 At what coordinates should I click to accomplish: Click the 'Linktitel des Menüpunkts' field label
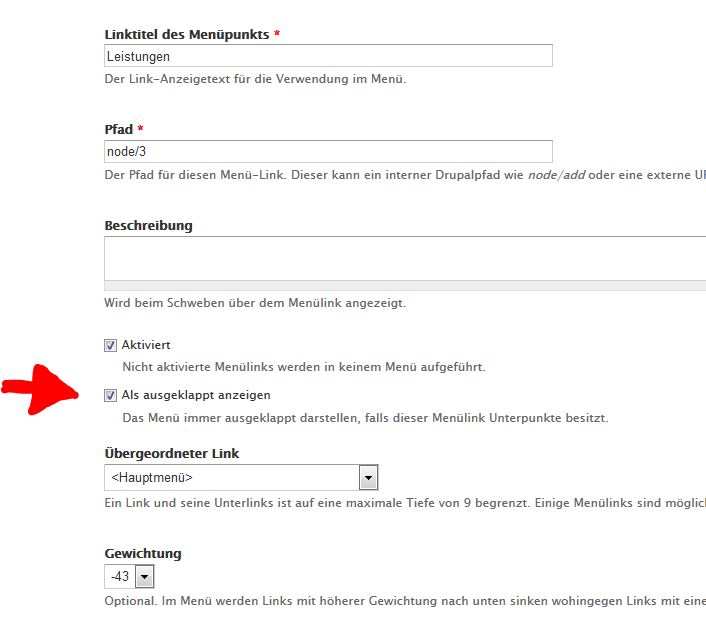[187, 35]
